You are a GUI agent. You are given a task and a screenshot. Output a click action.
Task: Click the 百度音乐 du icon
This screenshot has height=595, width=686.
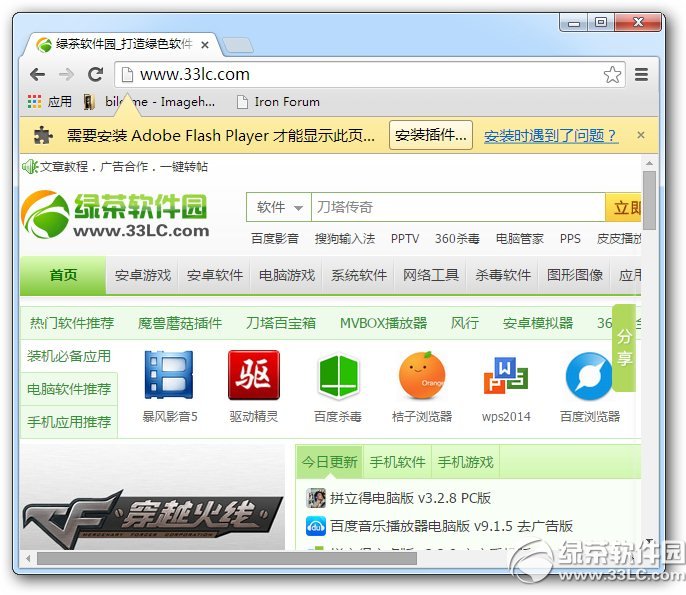pyautogui.click(x=316, y=526)
